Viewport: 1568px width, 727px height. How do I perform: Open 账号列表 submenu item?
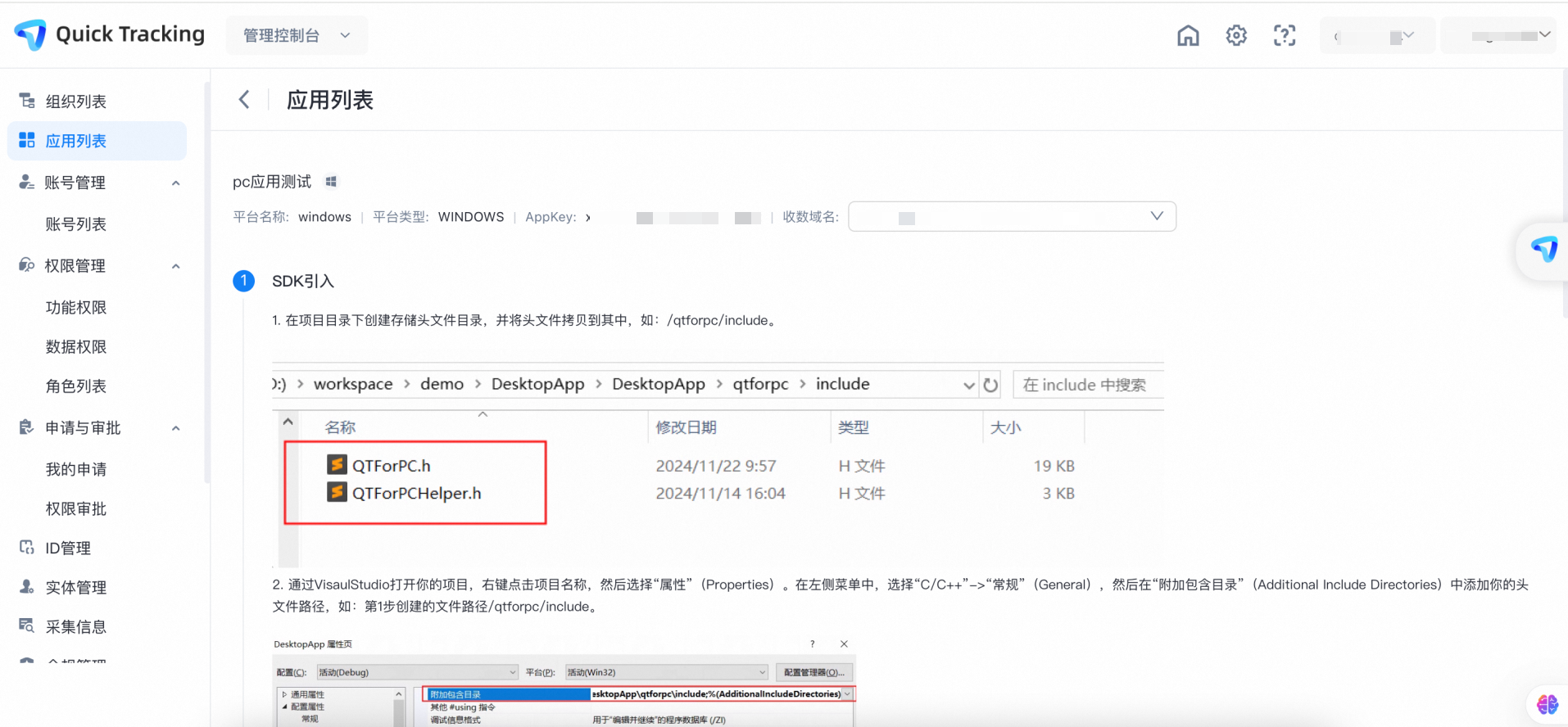[76, 224]
